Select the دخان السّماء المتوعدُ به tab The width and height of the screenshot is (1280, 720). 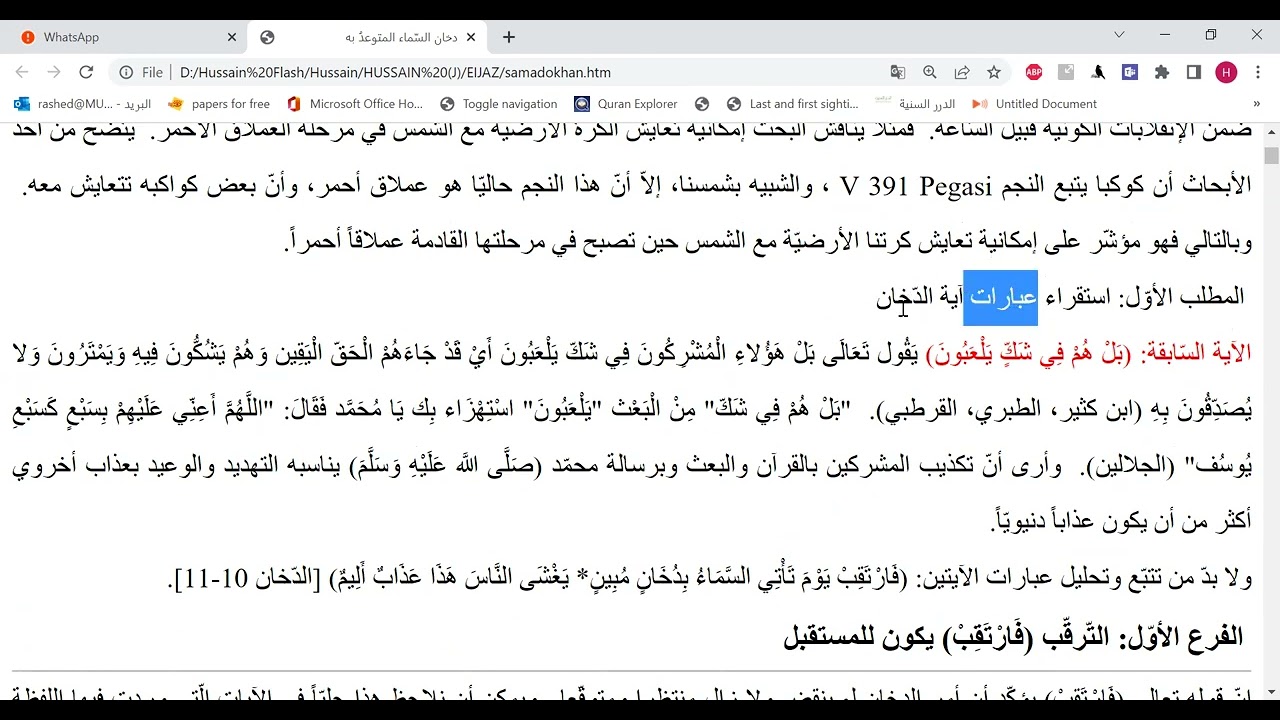click(x=366, y=37)
